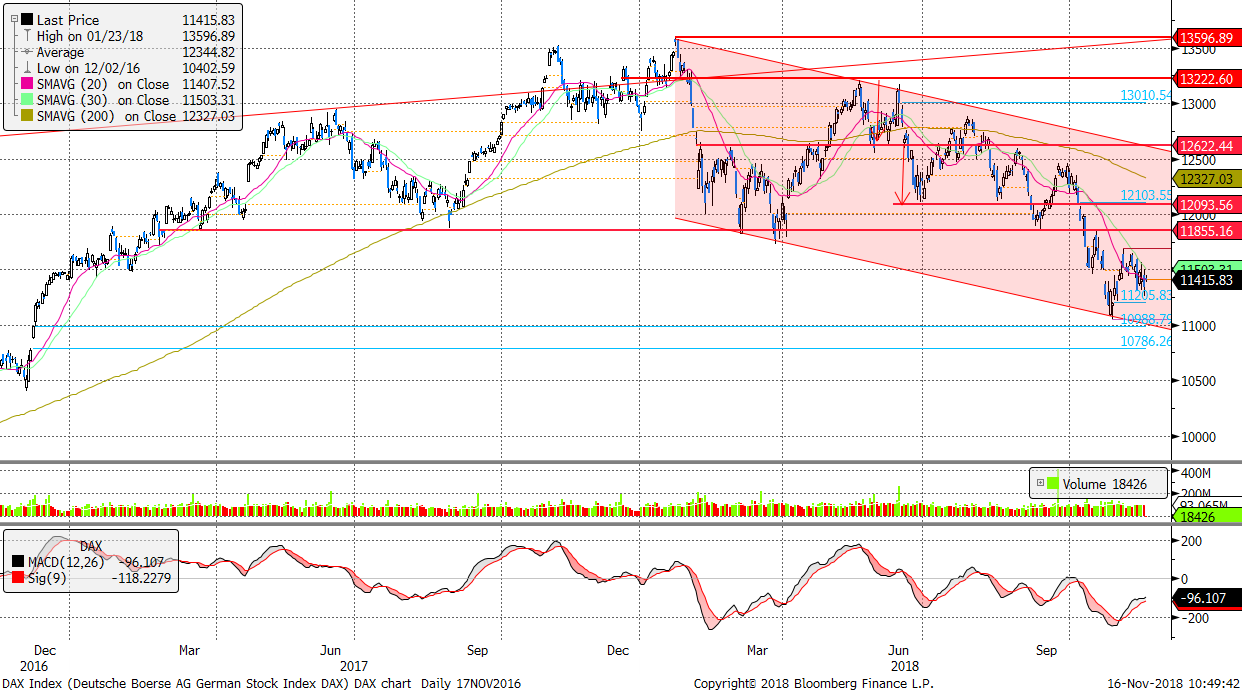Screen dimensions: 1242x692
Task: Expand the Volume legend tree icon
Action: pos(1040,483)
